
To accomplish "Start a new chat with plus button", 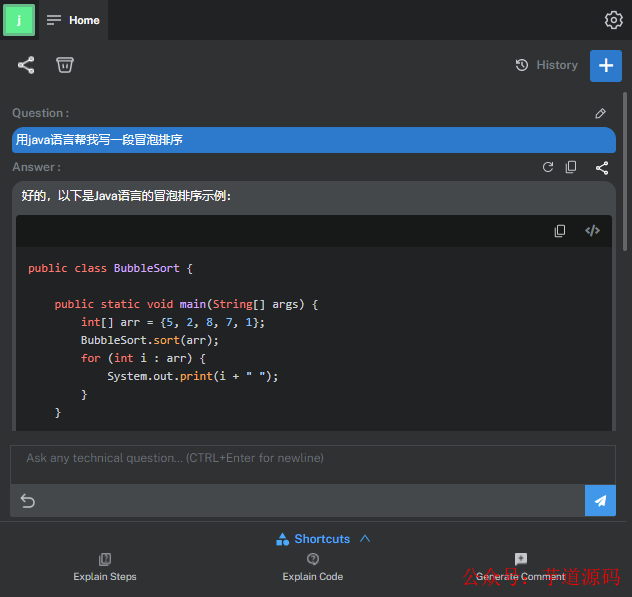I will tap(606, 66).
